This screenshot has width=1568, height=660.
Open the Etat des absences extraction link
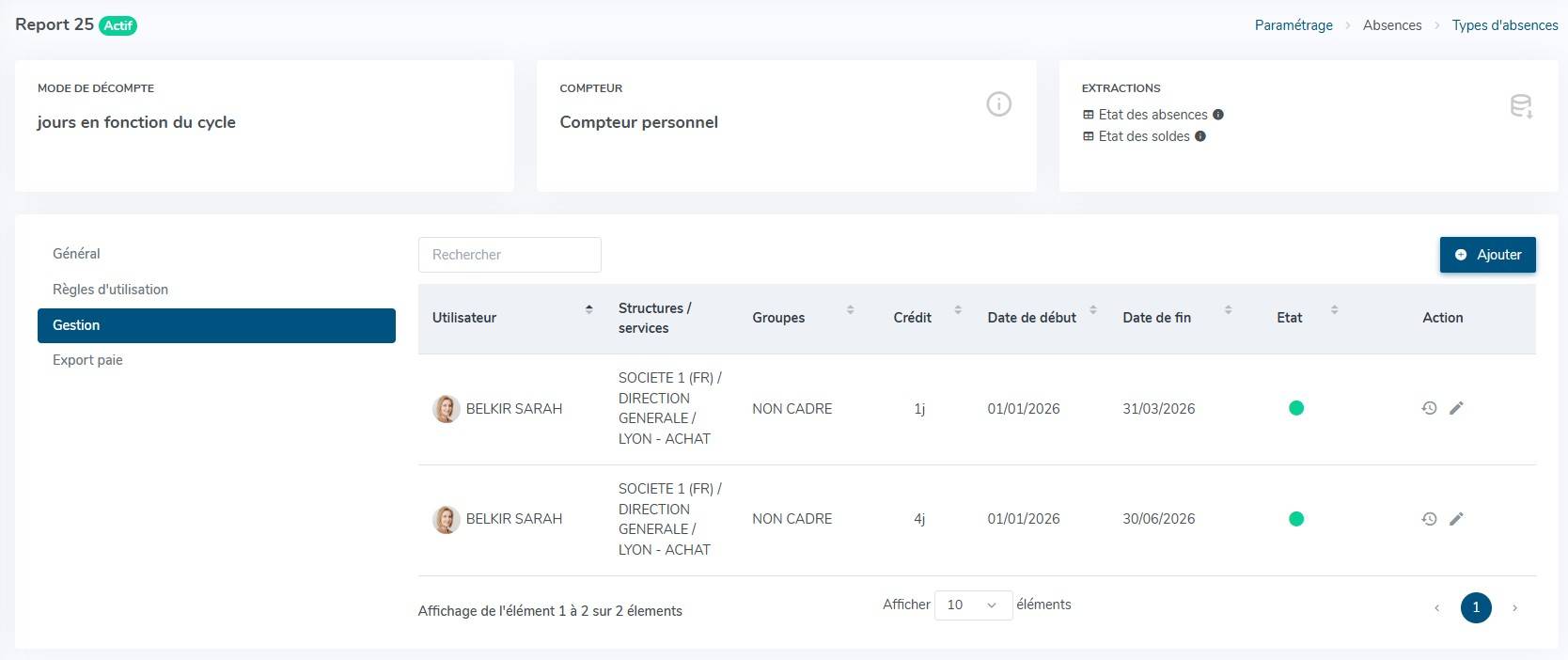1152,115
